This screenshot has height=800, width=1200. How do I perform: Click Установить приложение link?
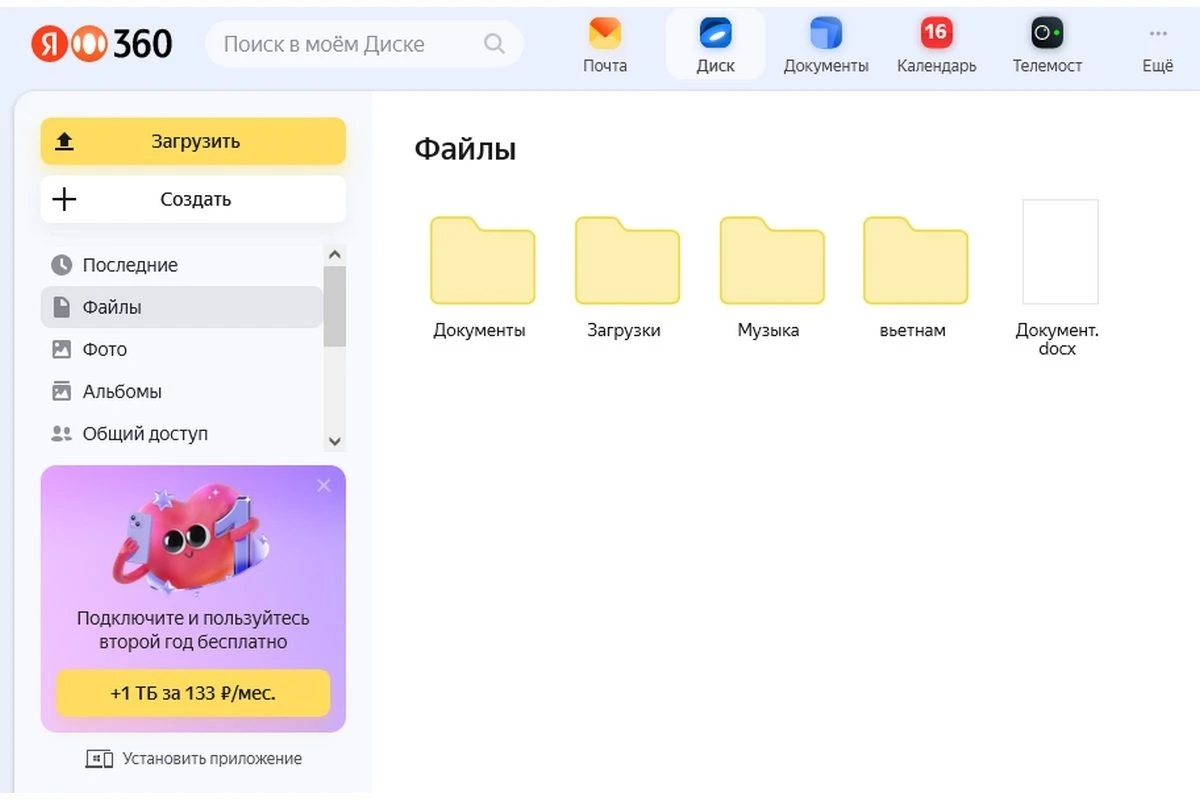point(194,759)
